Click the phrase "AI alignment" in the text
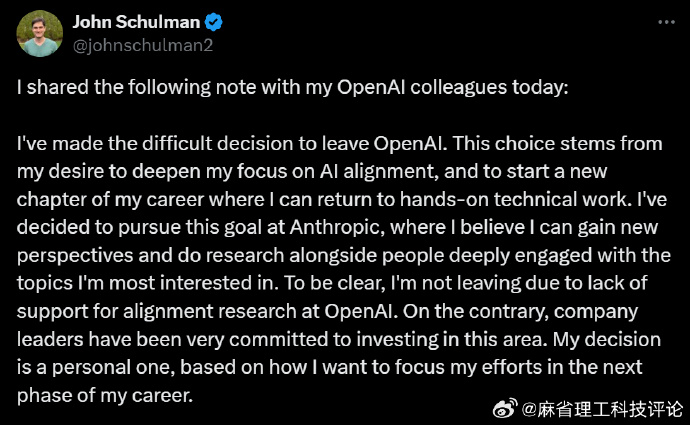This screenshot has height=425, width=690. (379, 172)
